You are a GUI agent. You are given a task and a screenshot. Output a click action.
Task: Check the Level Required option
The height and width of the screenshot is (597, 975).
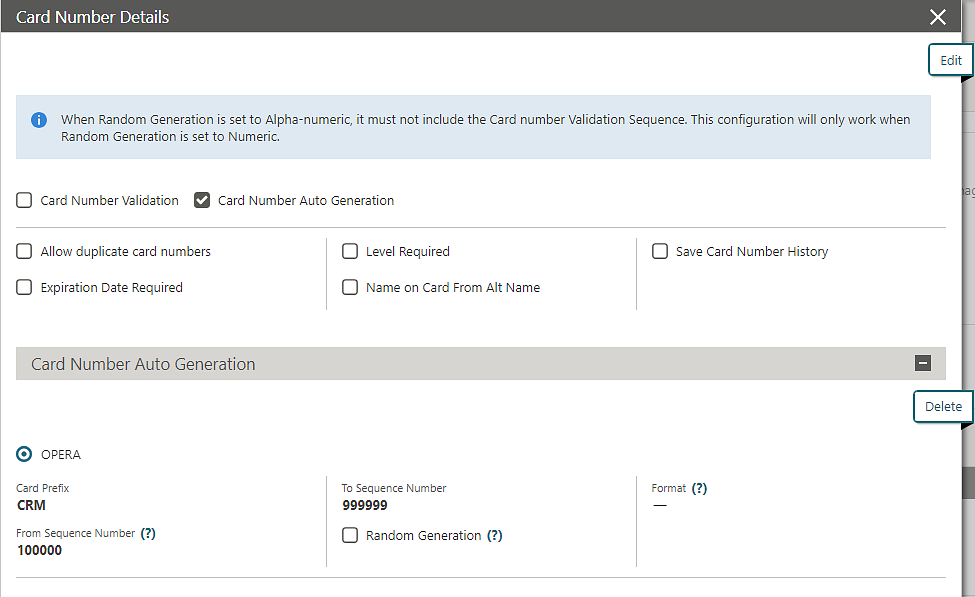(x=349, y=251)
